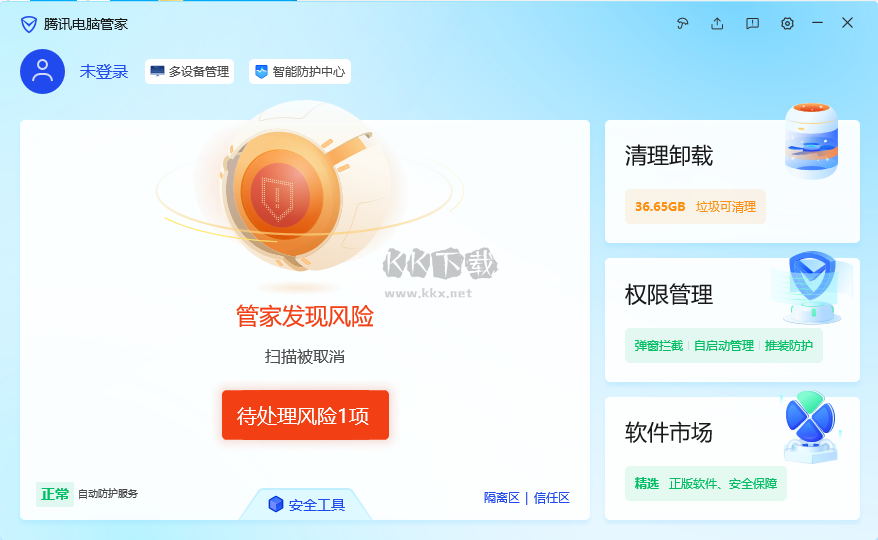Screen dimensions: 878x540
Task: Click 待处理风险1项 red button
Action: click(x=305, y=415)
